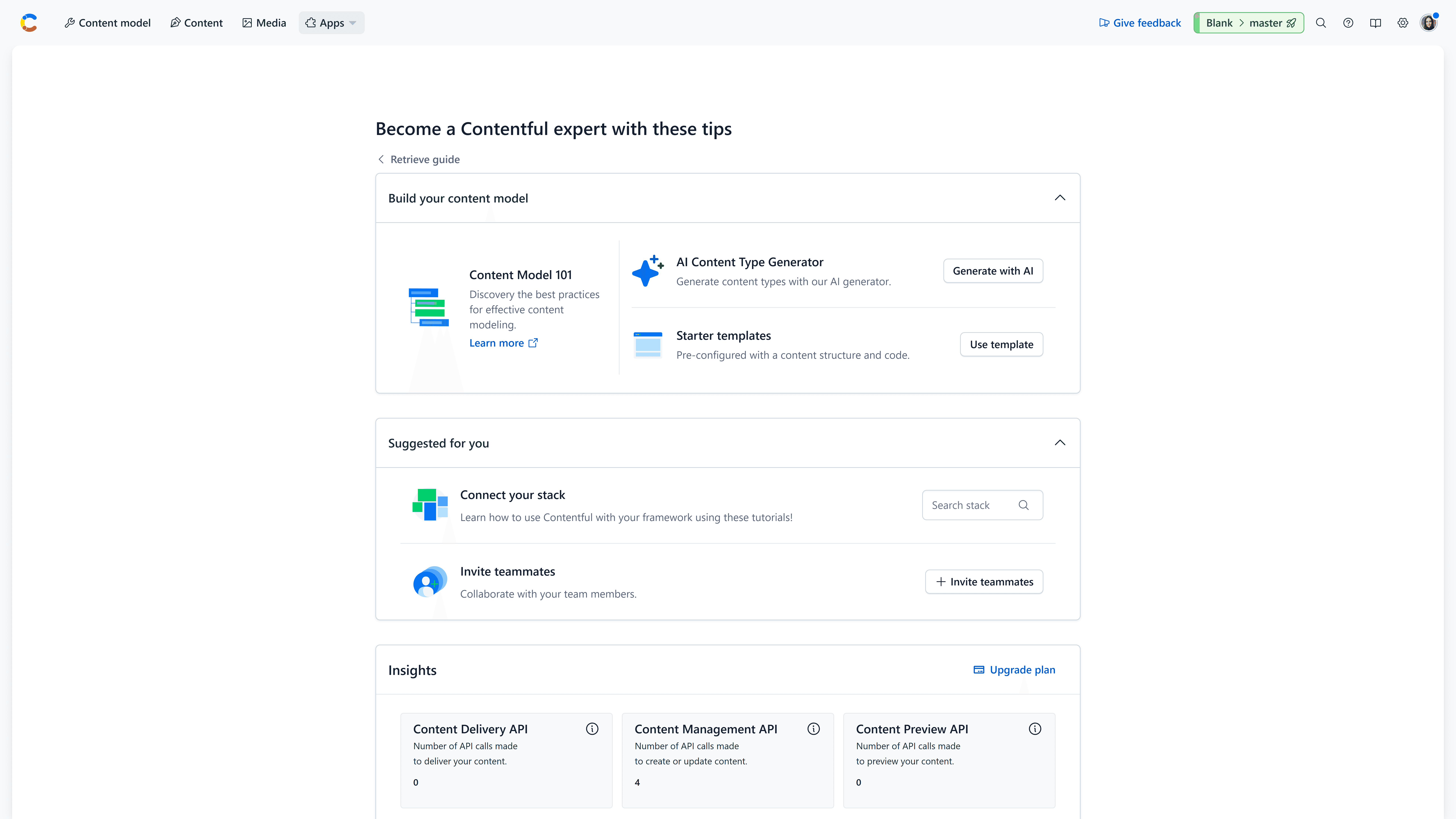Open the search magnifier in top bar

[1321, 23]
